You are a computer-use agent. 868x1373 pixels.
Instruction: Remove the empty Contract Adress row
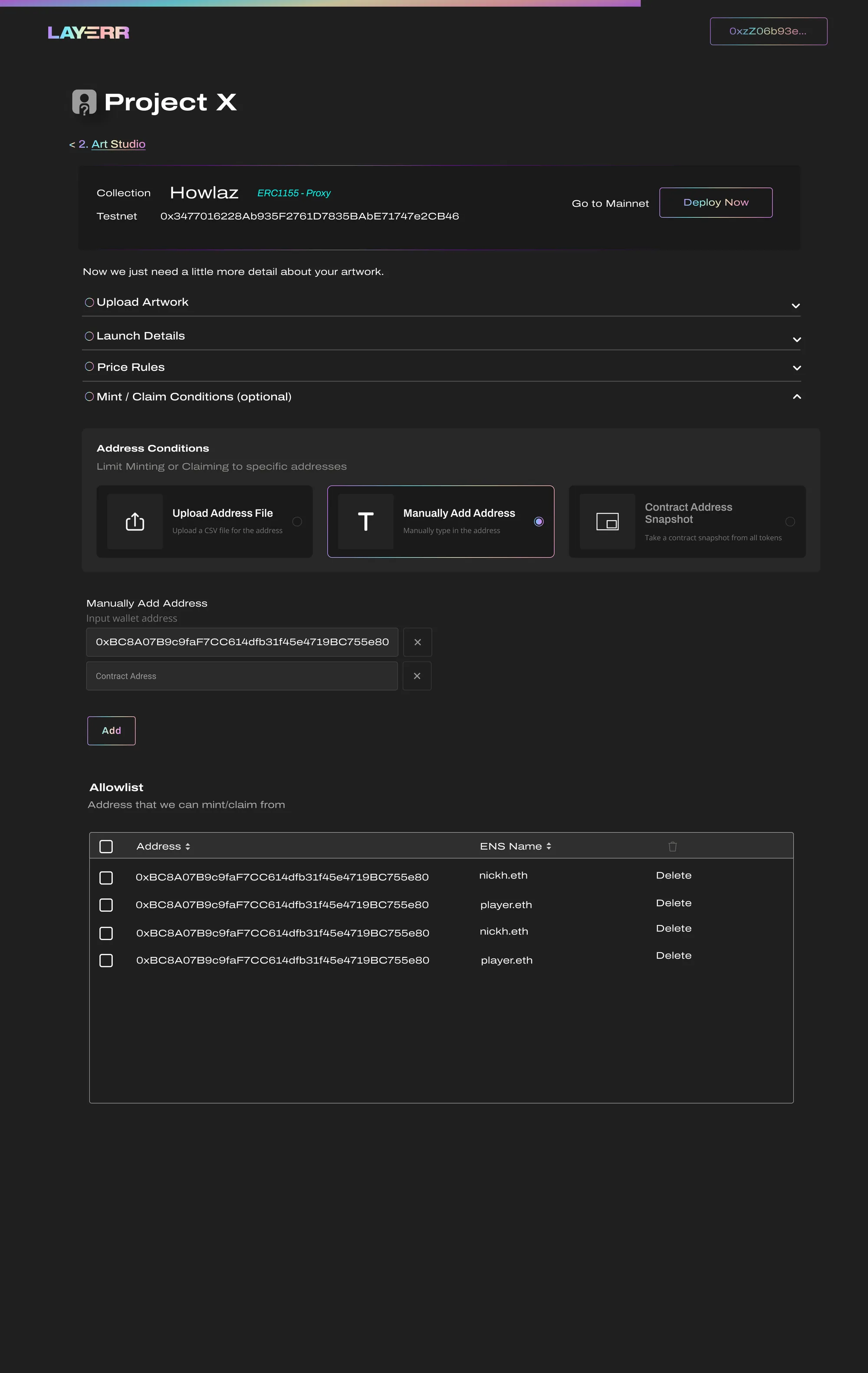417,676
